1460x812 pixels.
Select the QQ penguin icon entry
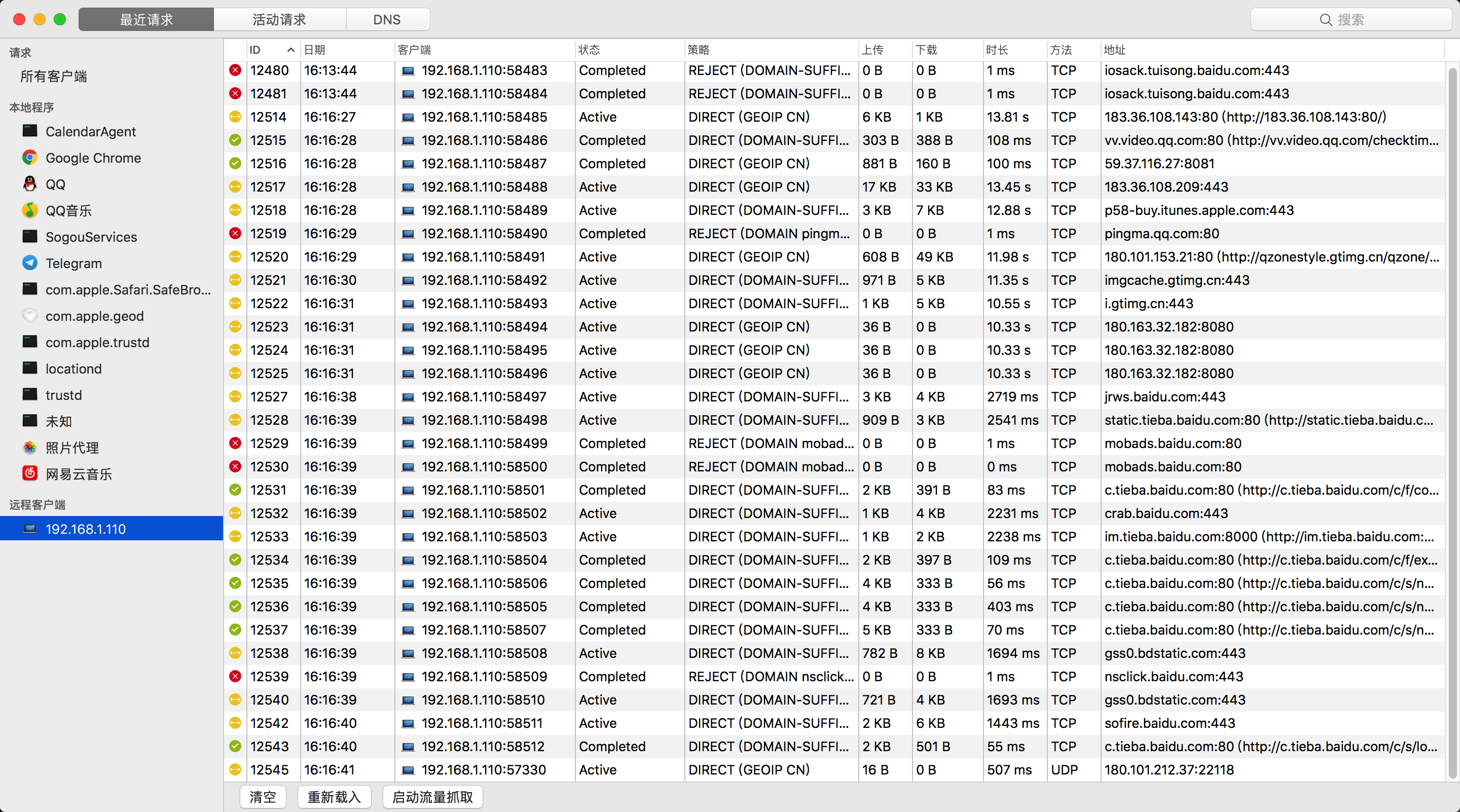[29, 184]
